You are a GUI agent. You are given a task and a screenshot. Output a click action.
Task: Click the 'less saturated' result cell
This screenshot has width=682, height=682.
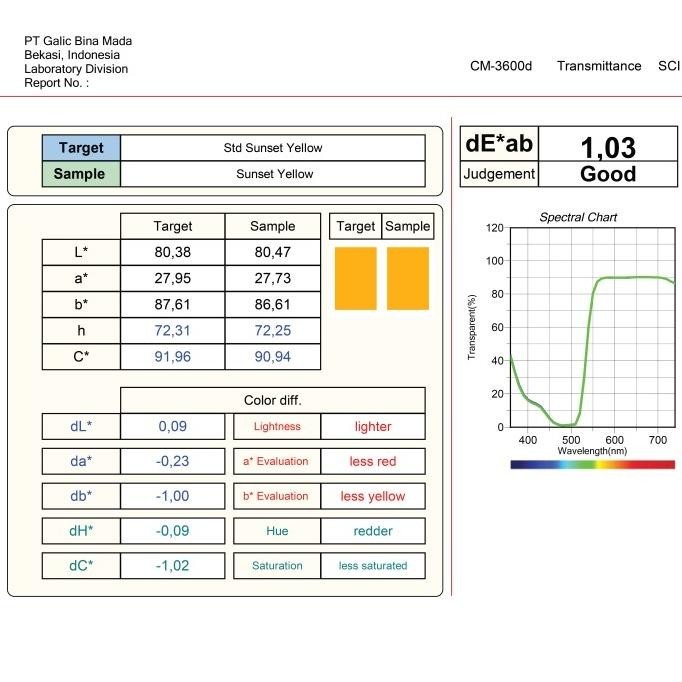[x=373, y=566]
